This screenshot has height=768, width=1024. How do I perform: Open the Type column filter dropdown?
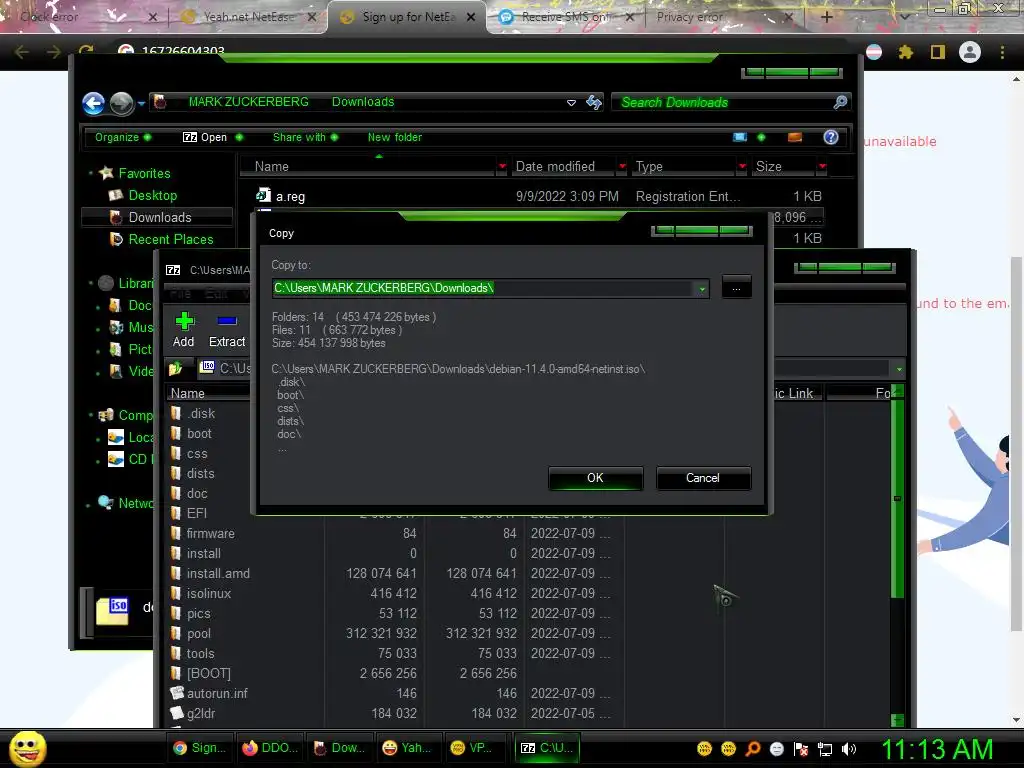742,167
